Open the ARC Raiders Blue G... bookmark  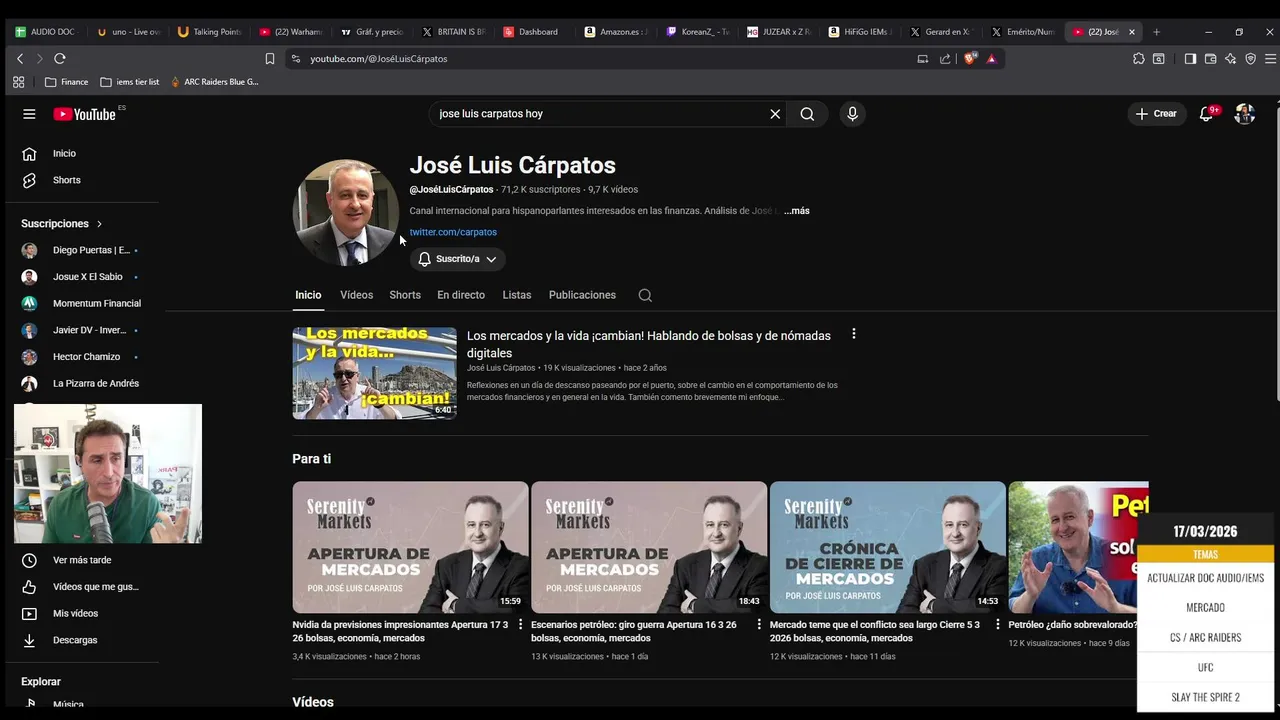coord(215,82)
